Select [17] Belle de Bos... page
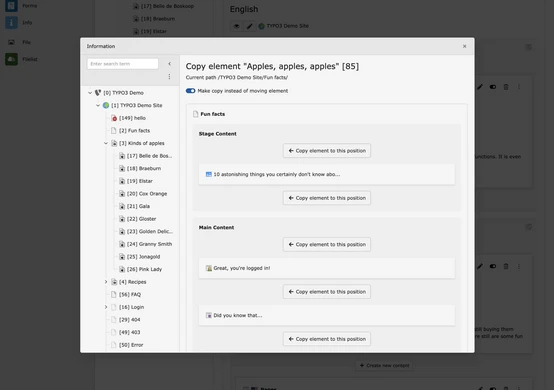The height and width of the screenshot is (390, 554). point(149,156)
